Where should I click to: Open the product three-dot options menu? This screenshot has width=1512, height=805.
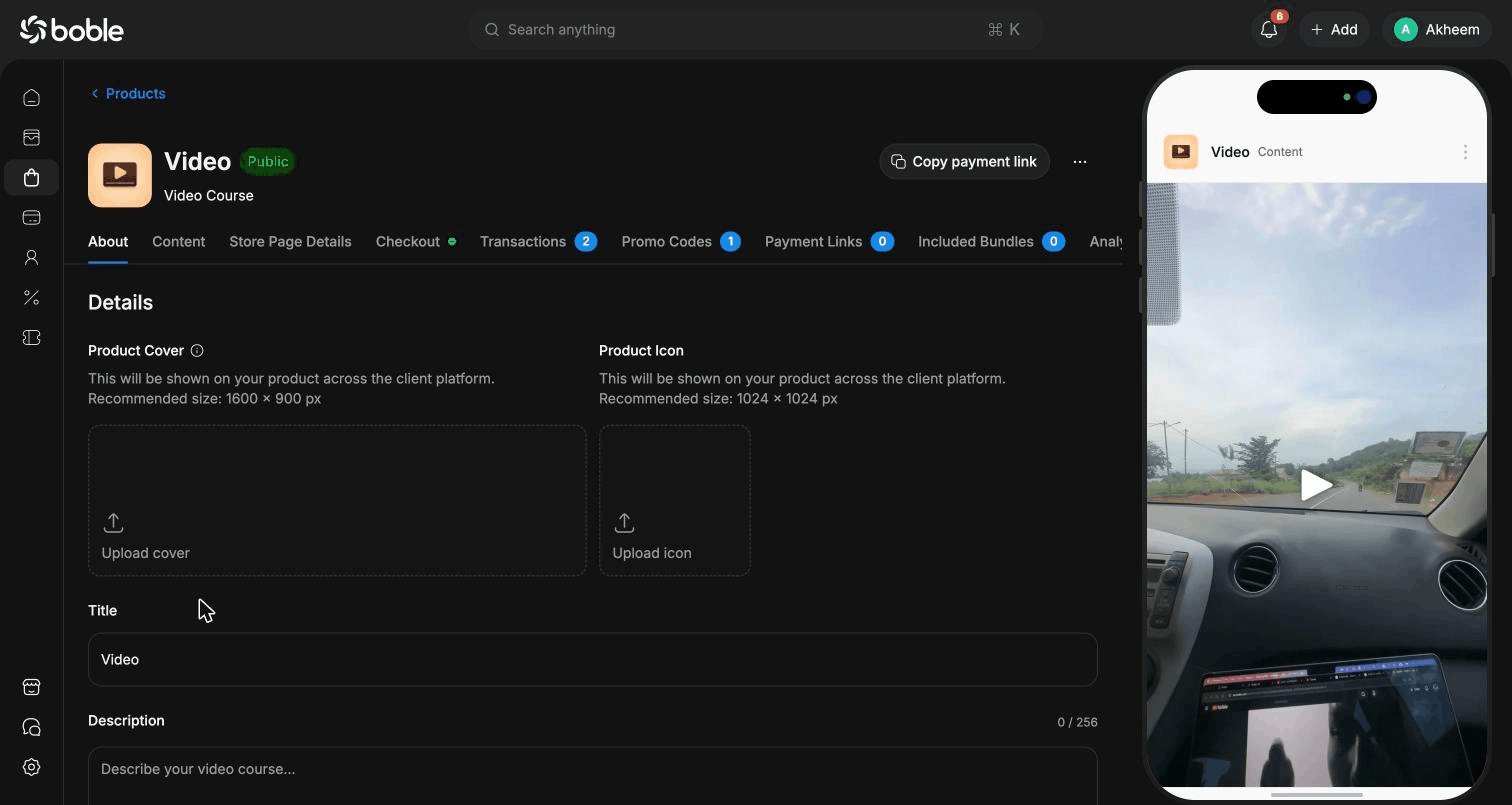[1080, 162]
